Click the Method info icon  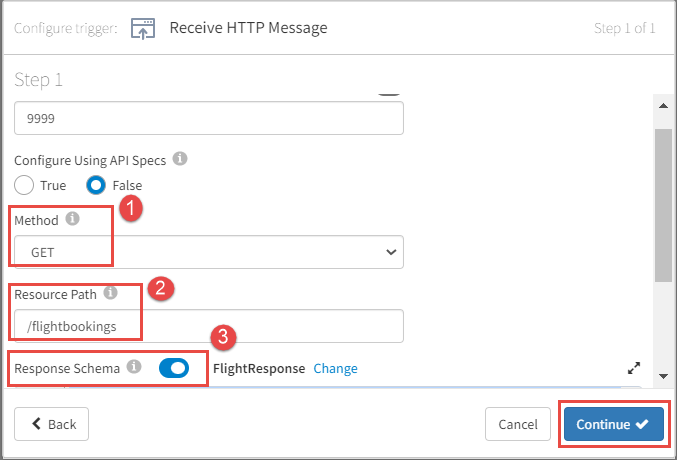pos(72,220)
